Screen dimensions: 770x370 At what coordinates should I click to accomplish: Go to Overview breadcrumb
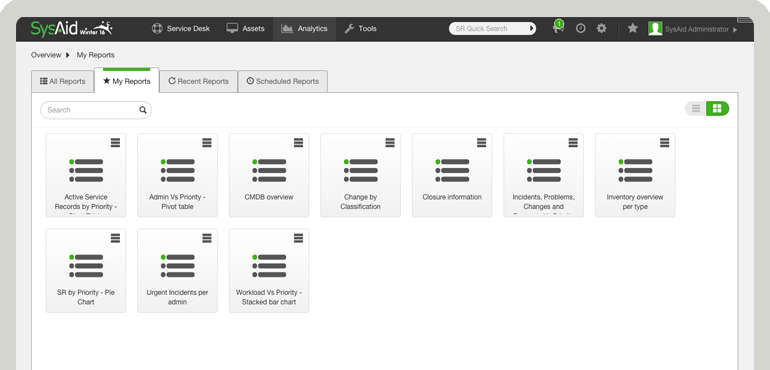46,55
